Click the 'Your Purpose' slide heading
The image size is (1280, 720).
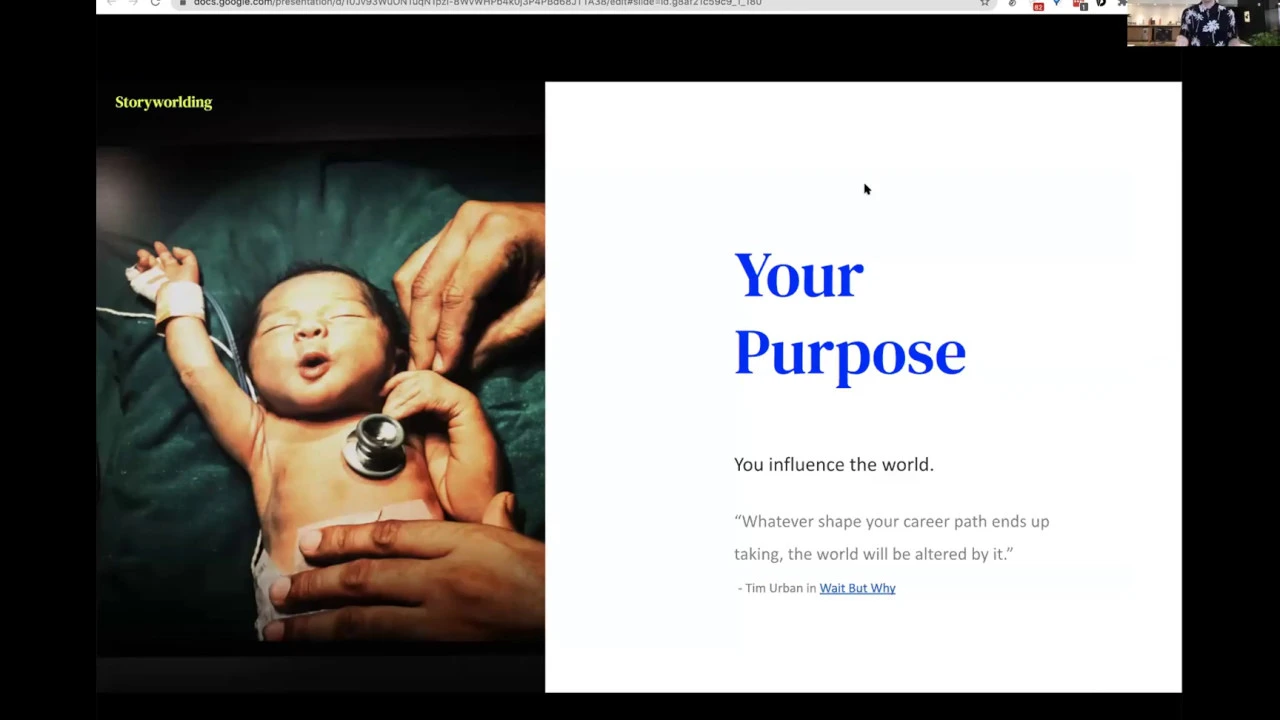click(x=849, y=314)
